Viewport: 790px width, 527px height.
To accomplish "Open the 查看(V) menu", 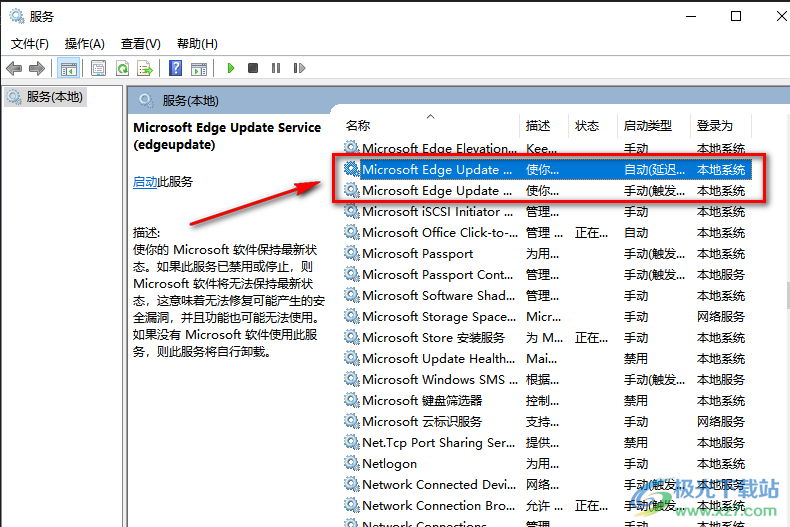I will point(141,44).
